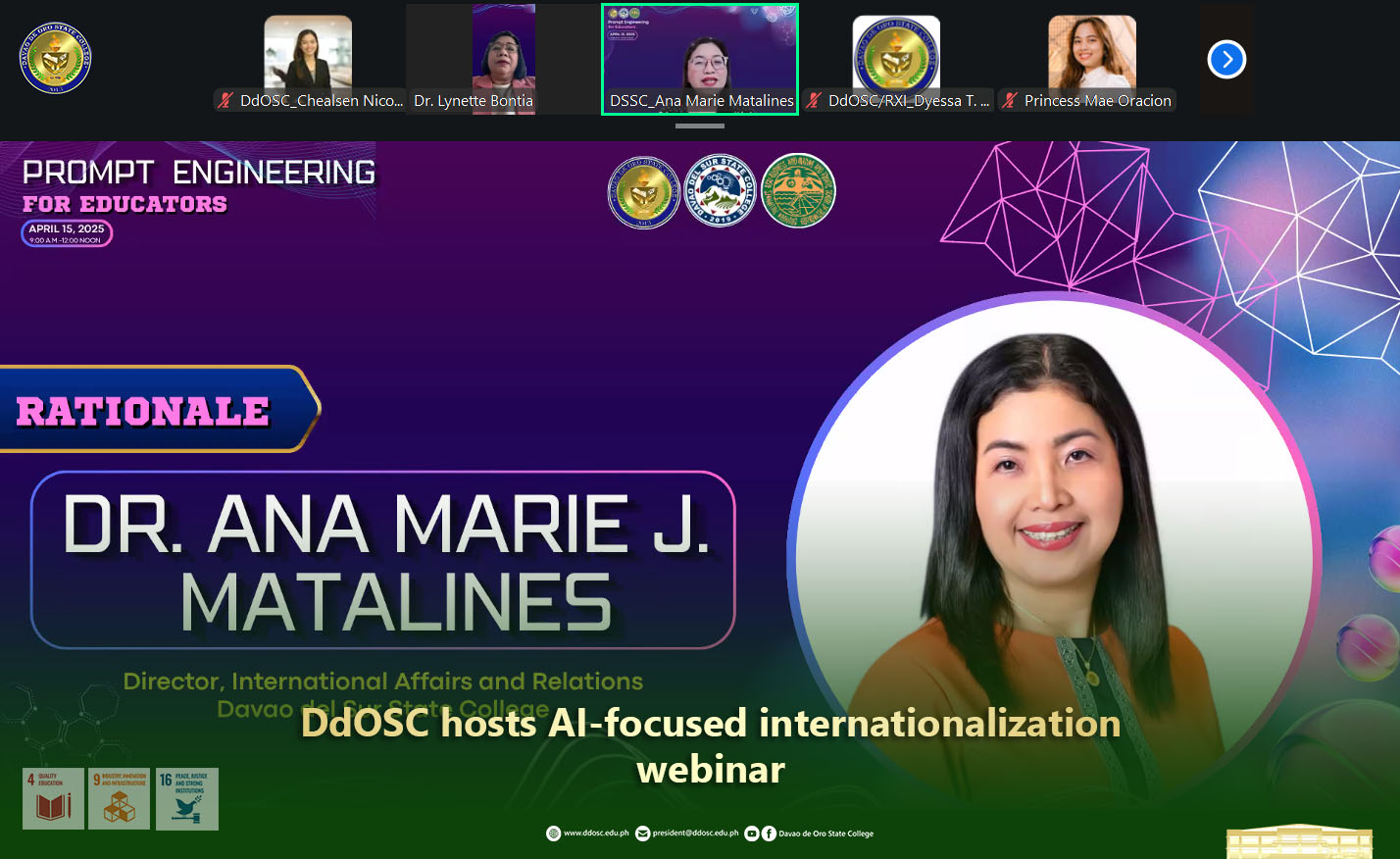Screen dimensions: 1400x859
Task: Select DSSC_Ana Marie Matalines active speaker tile
Action: [700, 54]
